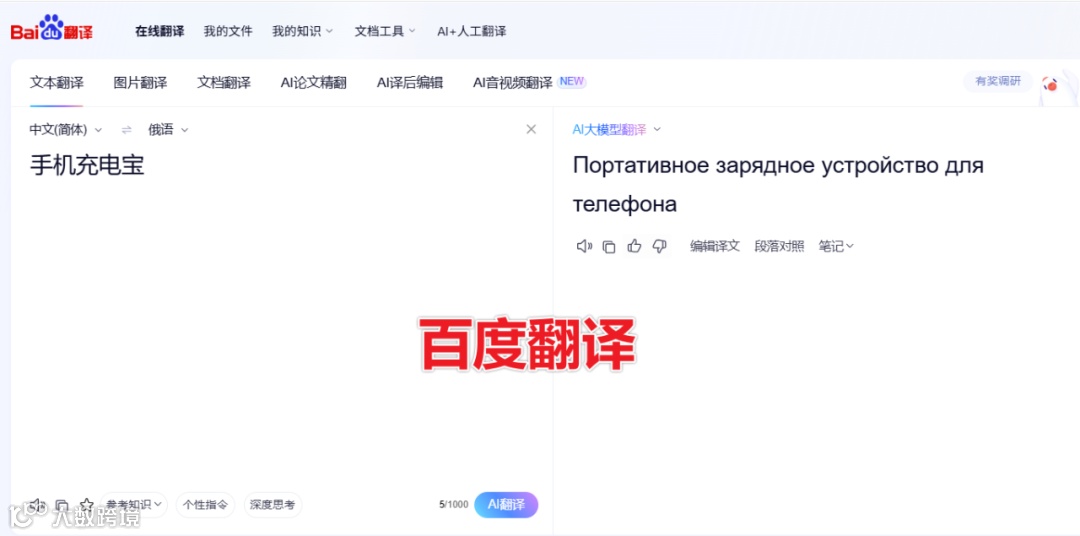The width and height of the screenshot is (1080, 536).
Task: Click the AI翻译 button
Action: [x=506, y=504]
